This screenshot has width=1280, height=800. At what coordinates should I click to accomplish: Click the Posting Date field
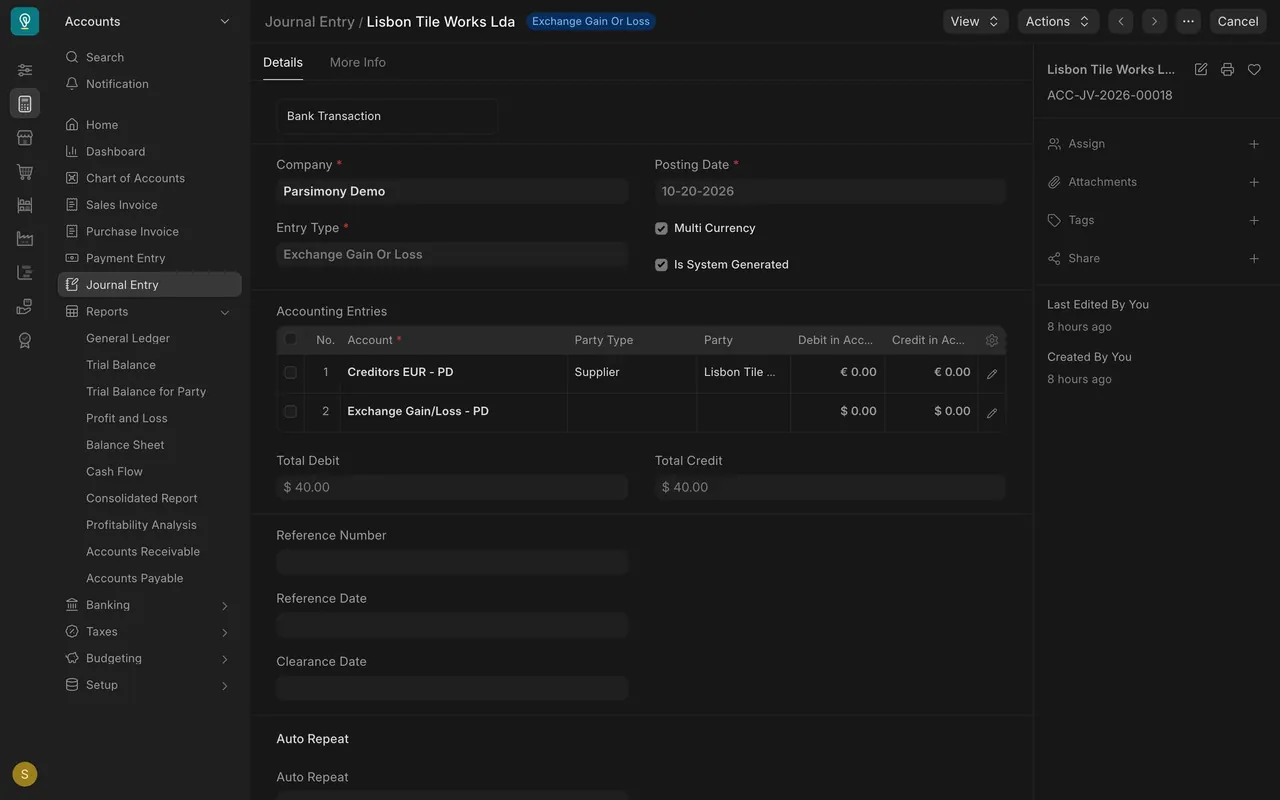pyautogui.click(x=830, y=191)
